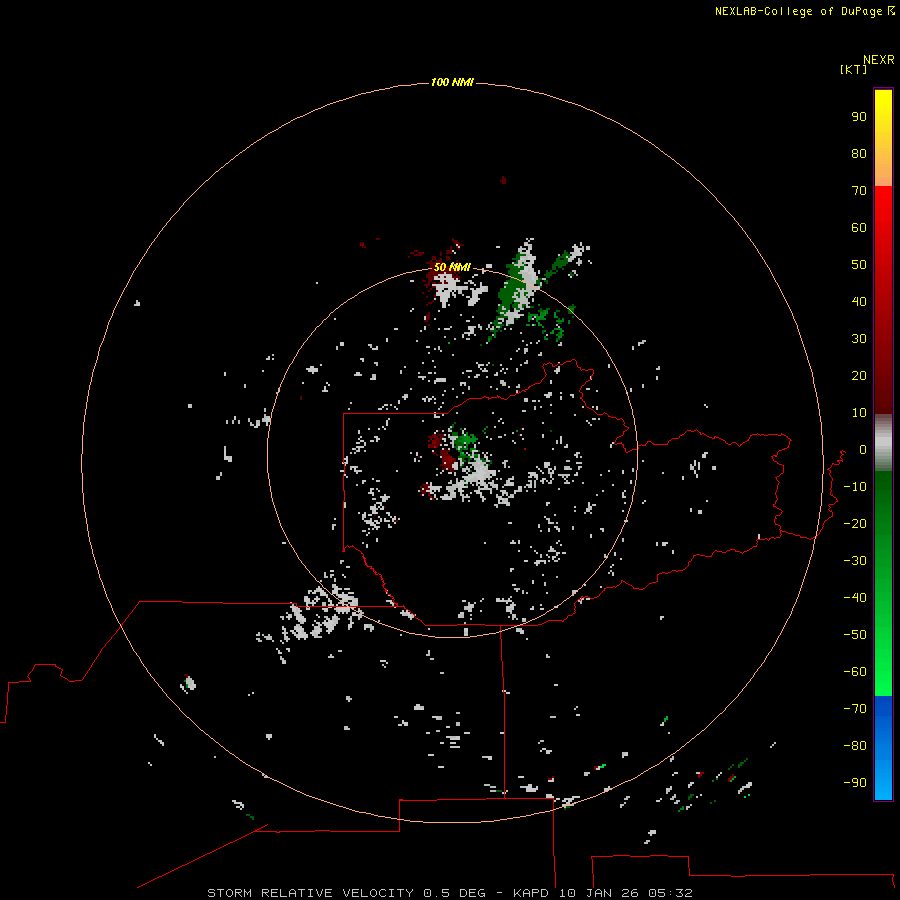
Task: Click the STORM RELATIVE VELOCITY title text
Action: [311, 893]
